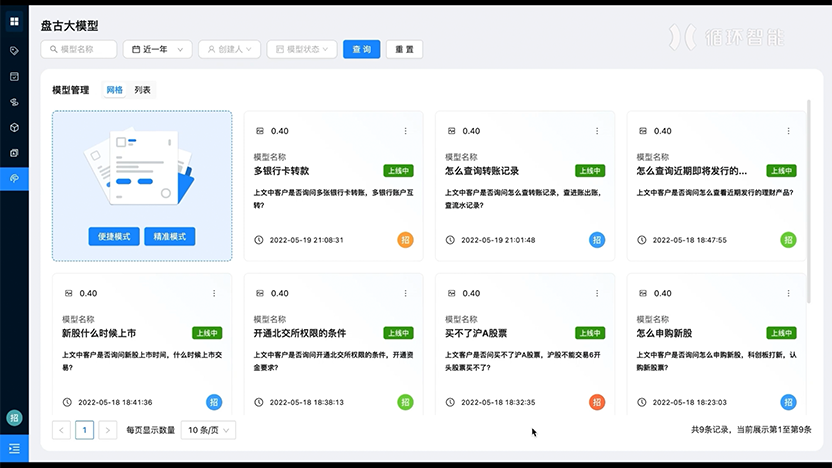The image size is (832, 468).
Task: Click the 查询 search button
Action: pos(361,49)
